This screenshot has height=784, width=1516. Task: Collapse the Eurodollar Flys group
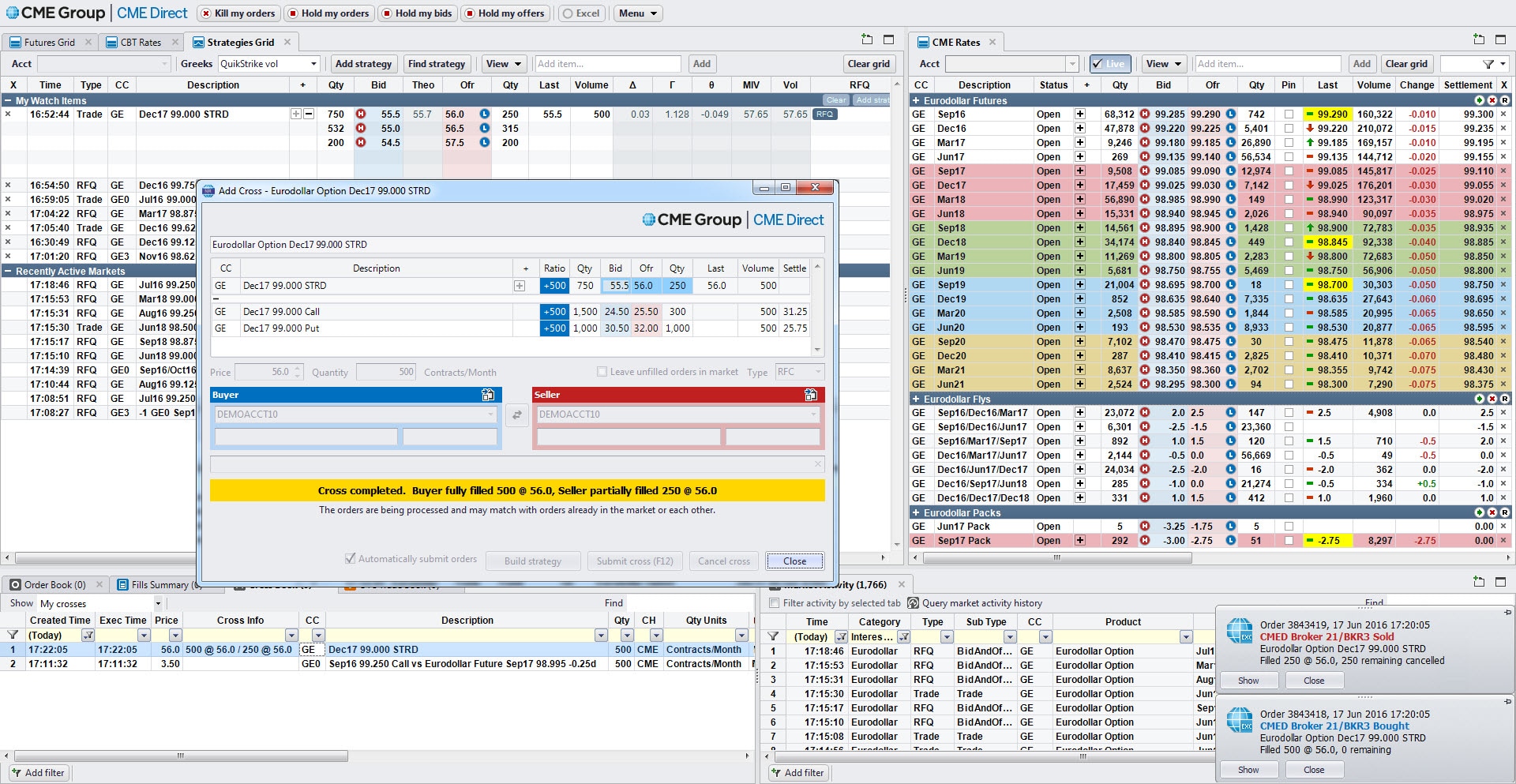tap(916, 400)
